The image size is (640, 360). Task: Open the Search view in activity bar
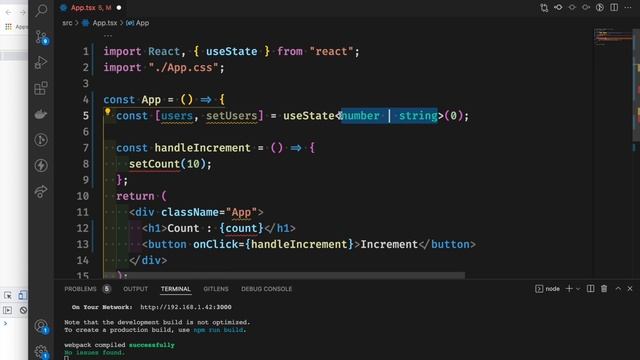(x=41, y=11)
